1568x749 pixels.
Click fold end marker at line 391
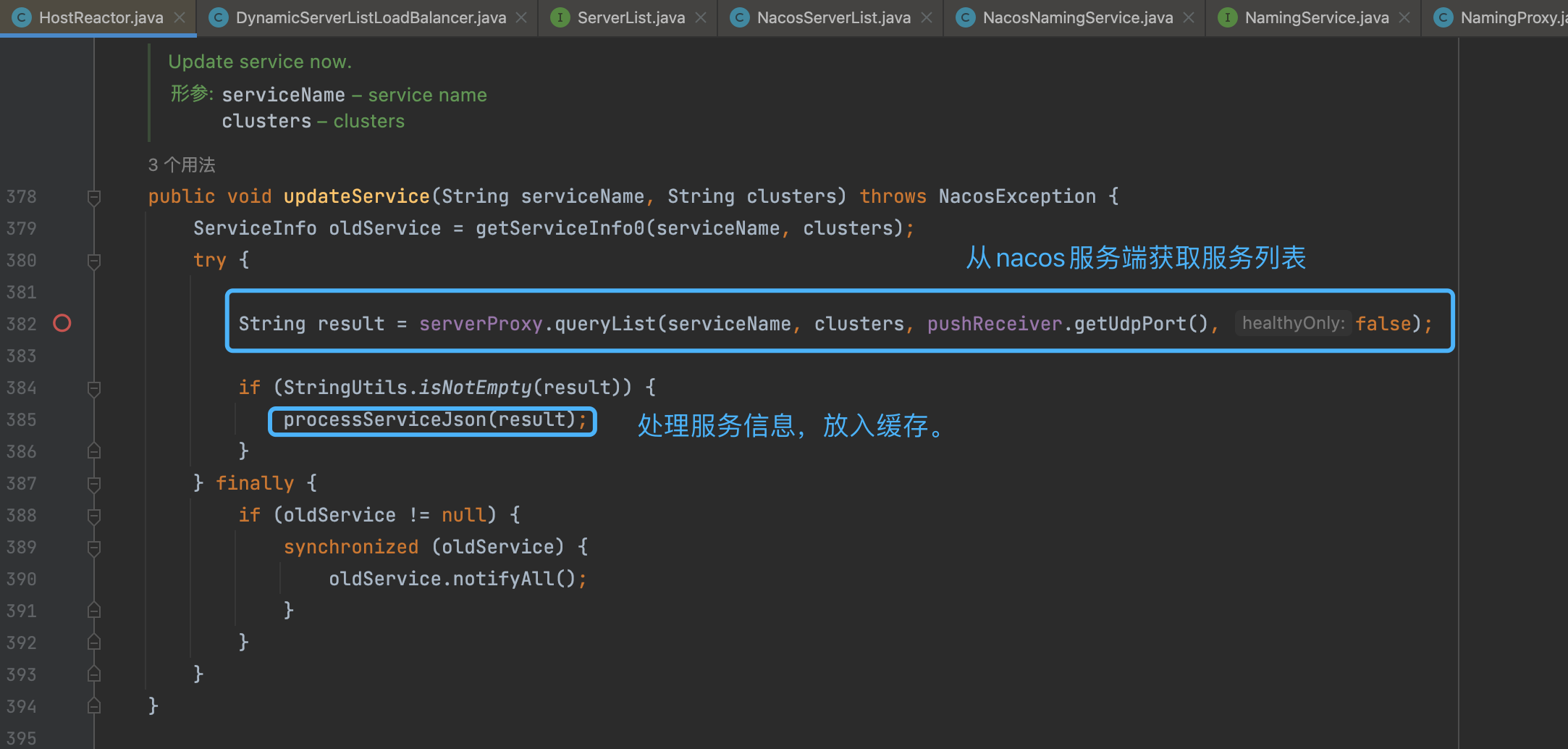tap(93, 611)
